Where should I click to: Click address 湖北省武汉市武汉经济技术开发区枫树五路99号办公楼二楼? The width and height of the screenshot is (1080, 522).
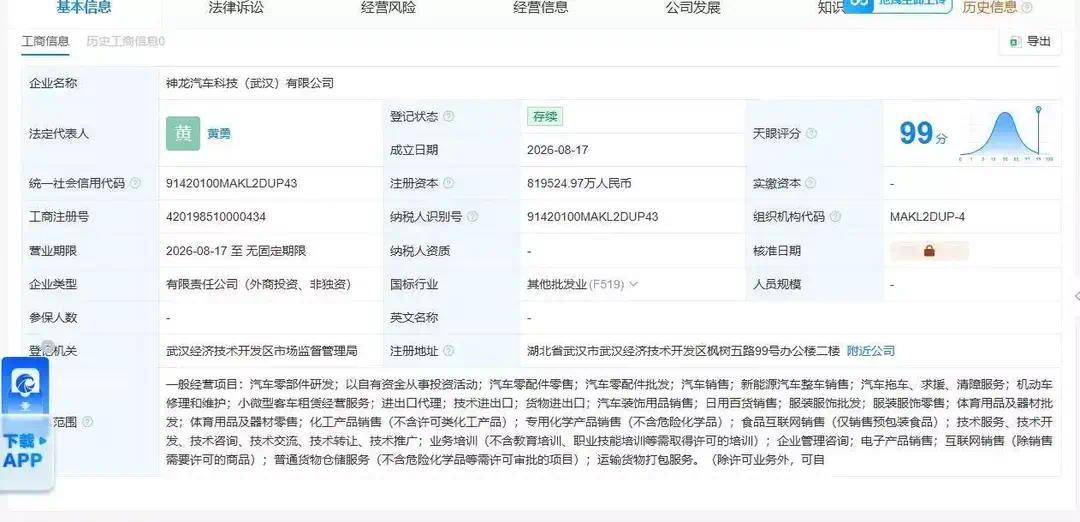(x=683, y=351)
